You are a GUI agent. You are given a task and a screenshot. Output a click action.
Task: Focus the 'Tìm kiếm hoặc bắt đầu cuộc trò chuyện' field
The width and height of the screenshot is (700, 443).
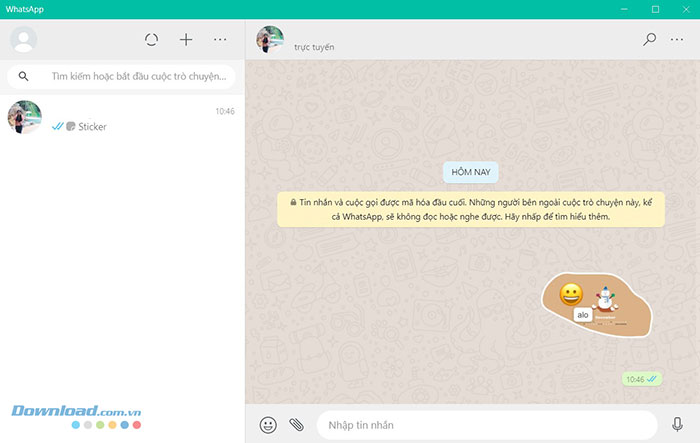(x=121, y=76)
